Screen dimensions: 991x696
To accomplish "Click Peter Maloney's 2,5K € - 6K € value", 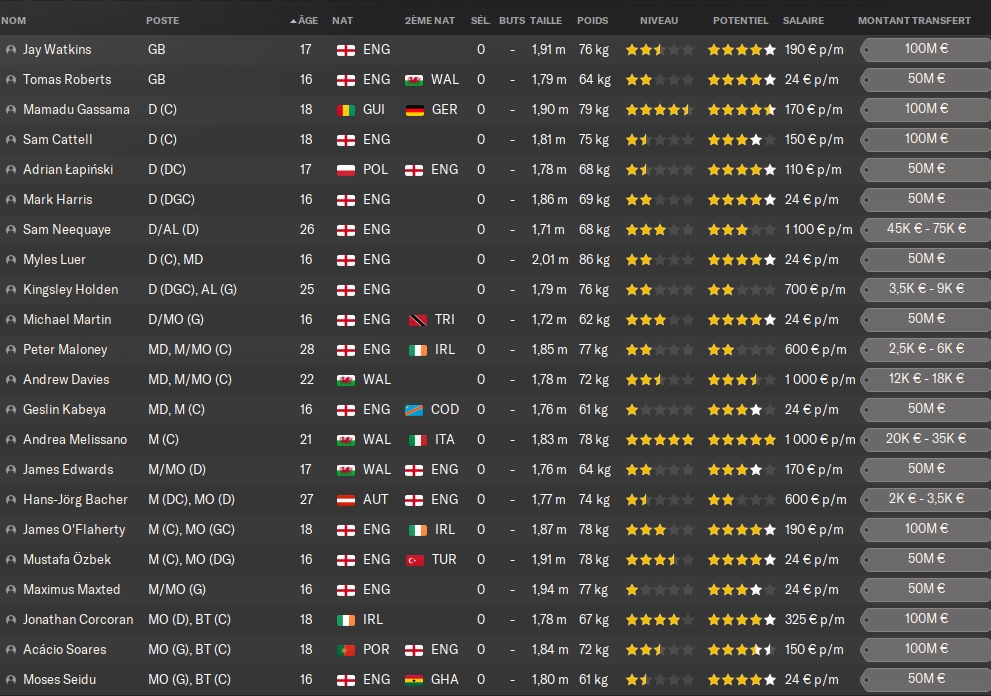I will tap(926, 349).
